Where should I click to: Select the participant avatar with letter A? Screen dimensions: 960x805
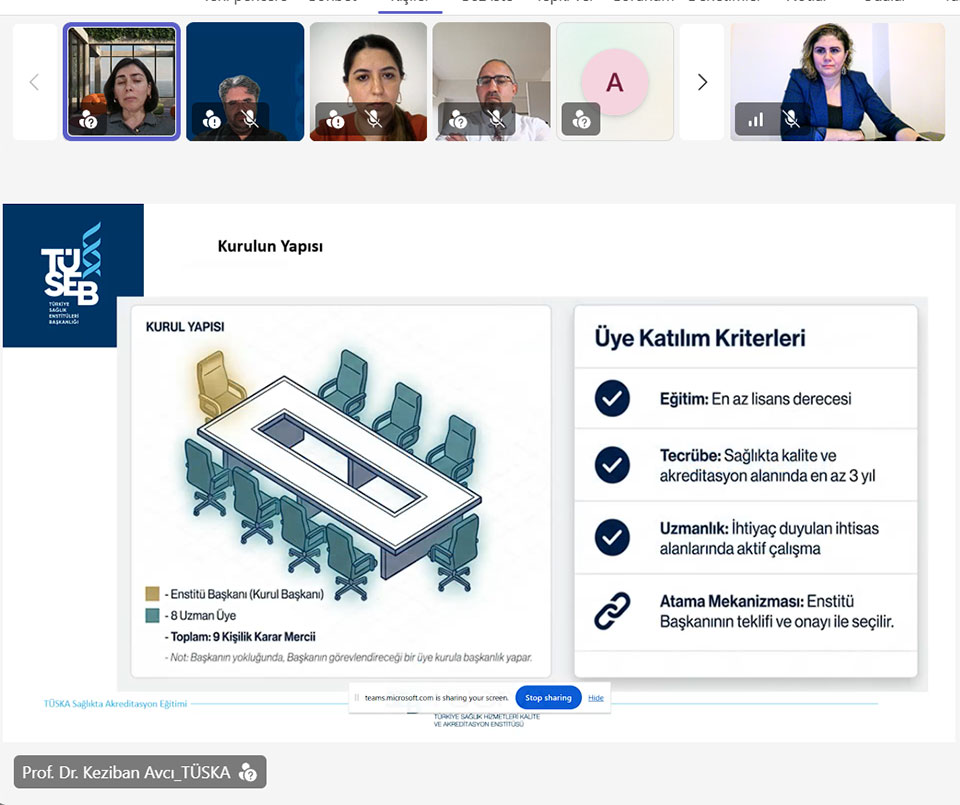[614, 82]
